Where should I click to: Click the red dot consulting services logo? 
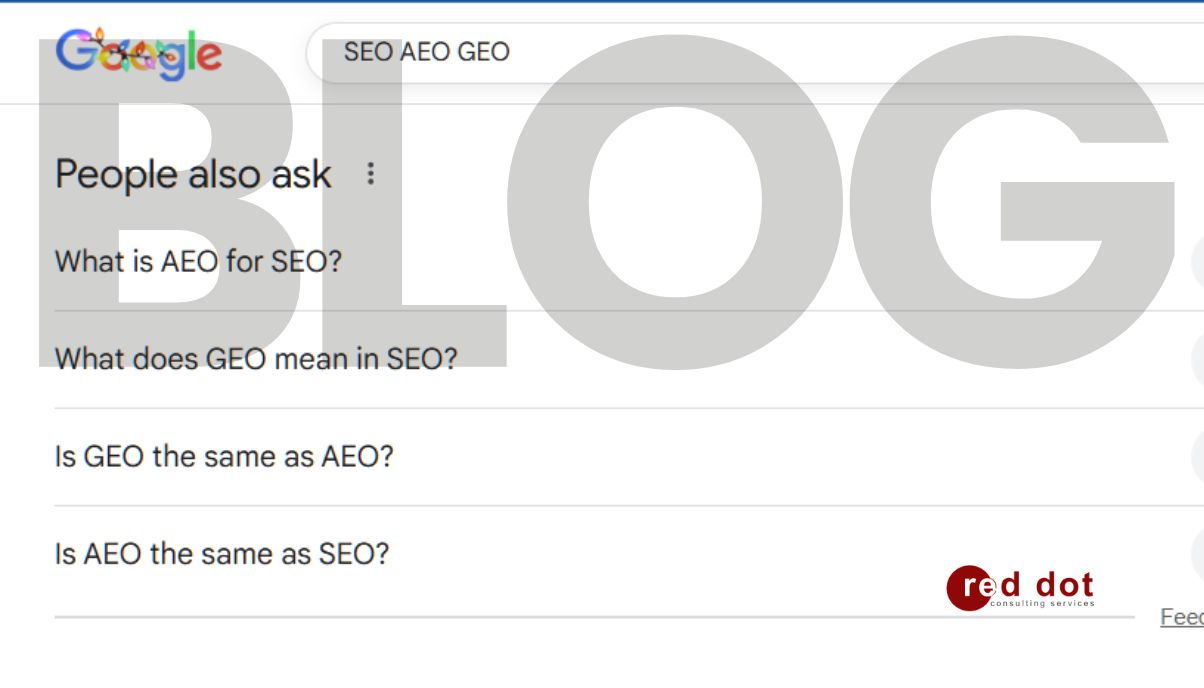tap(1022, 589)
